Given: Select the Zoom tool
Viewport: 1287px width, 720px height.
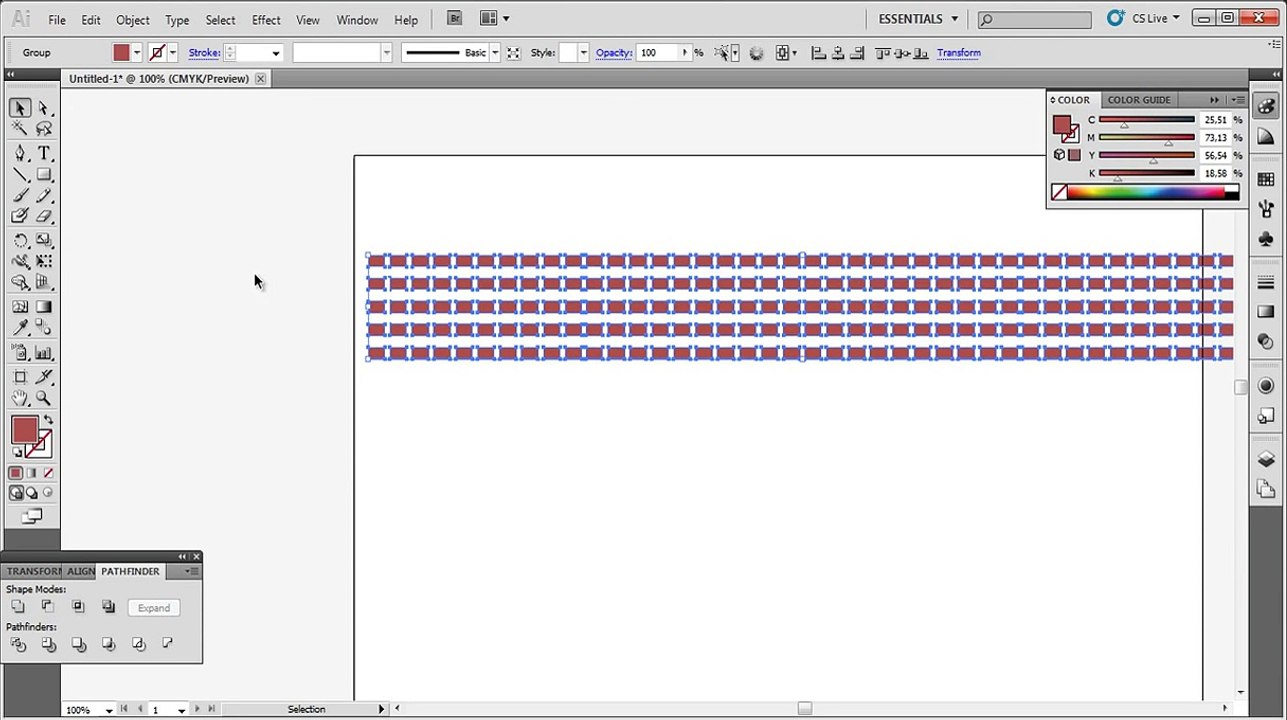Looking at the screenshot, I should click(x=44, y=398).
